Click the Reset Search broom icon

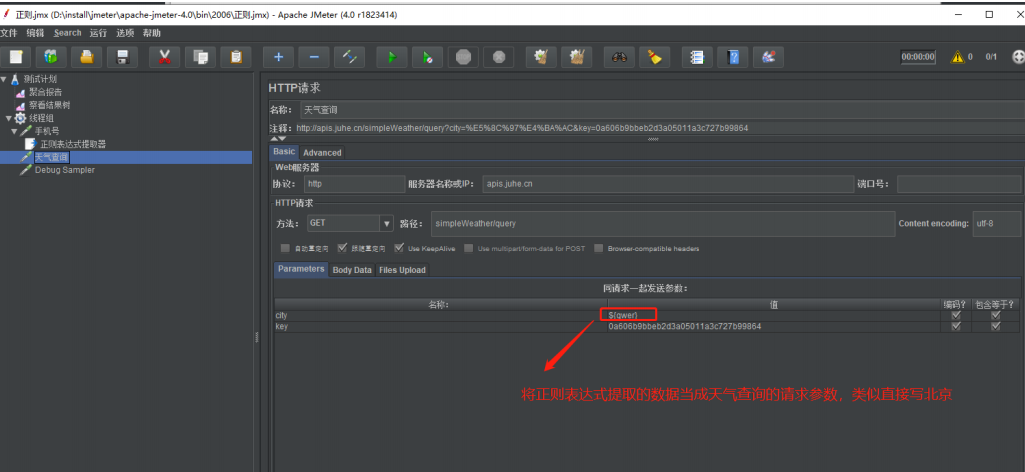tap(654, 58)
